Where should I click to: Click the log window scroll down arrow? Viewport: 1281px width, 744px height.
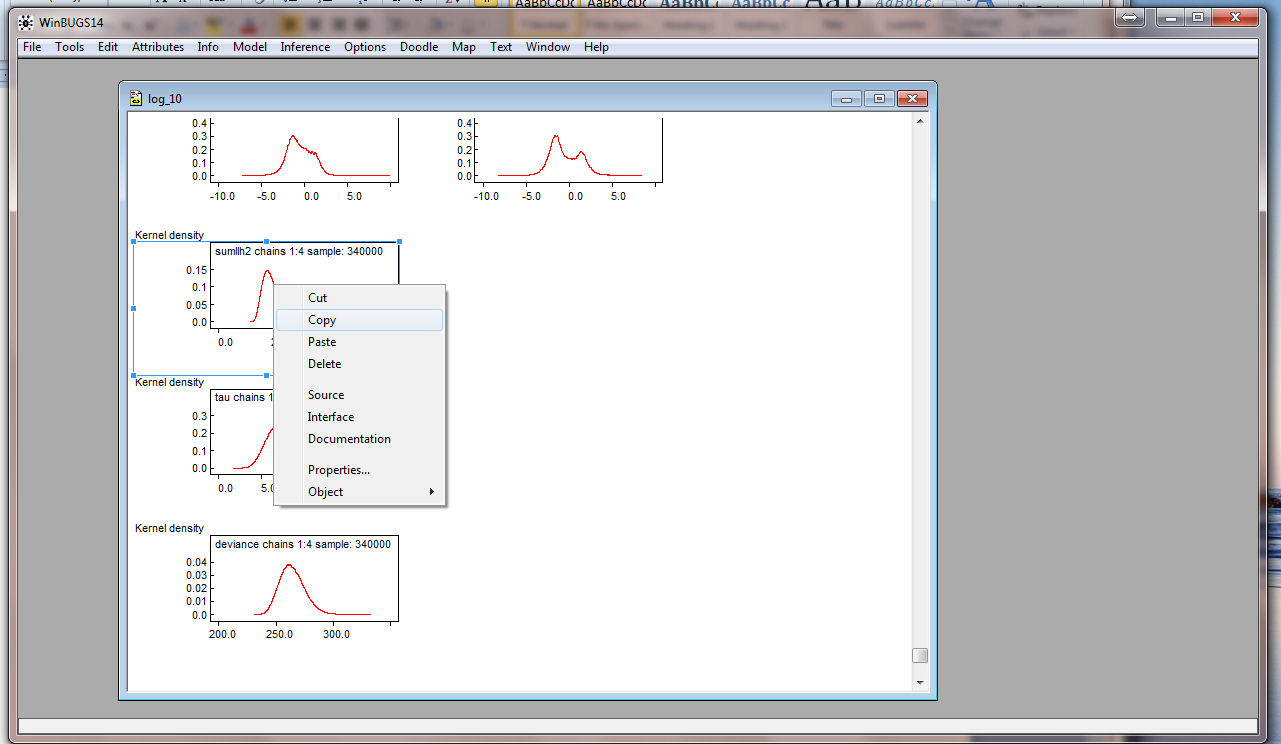tap(920, 682)
